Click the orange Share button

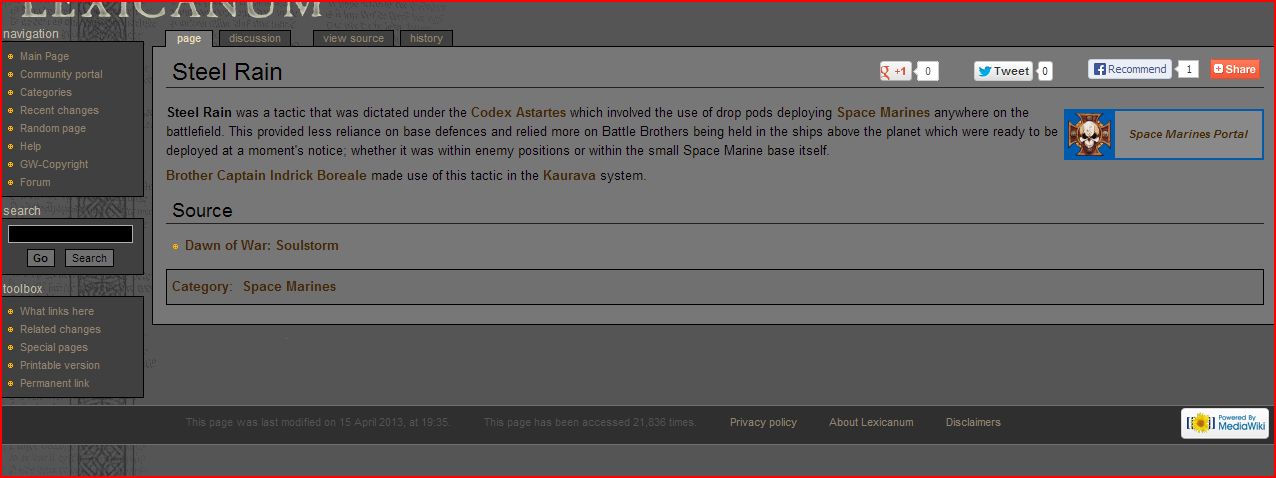[1234, 69]
